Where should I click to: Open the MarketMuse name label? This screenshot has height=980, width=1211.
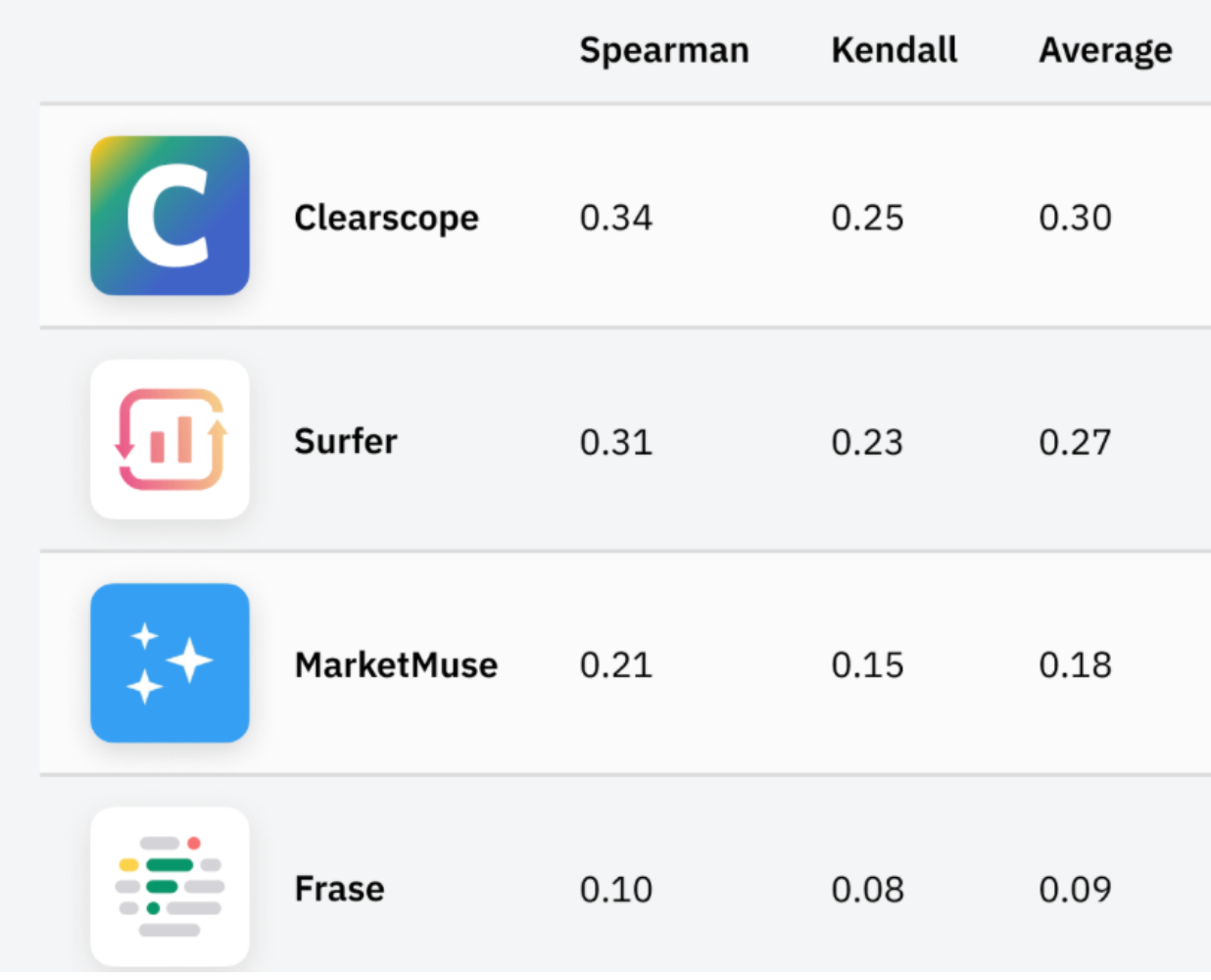(396, 665)
